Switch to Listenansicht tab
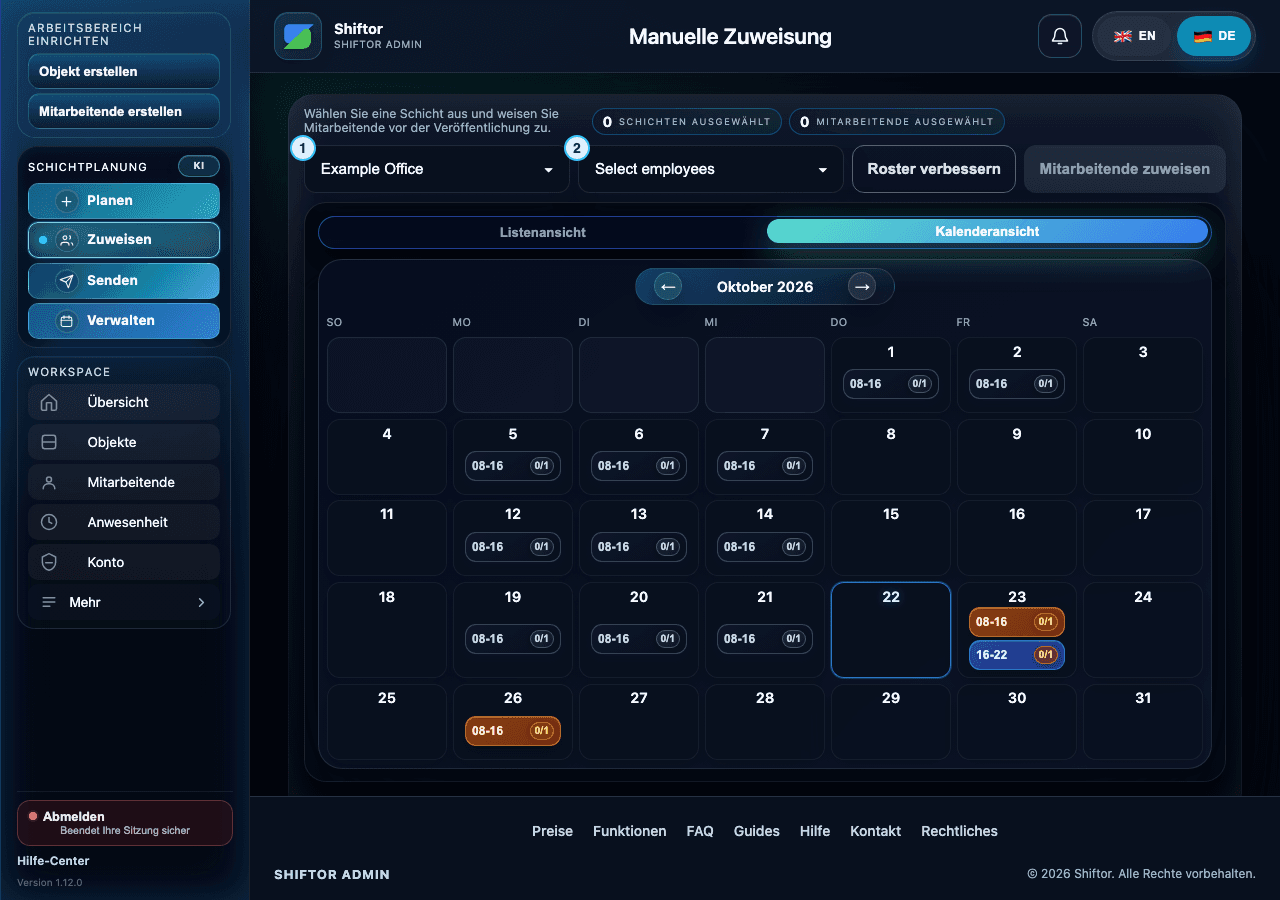 click(x=543, y=232)
